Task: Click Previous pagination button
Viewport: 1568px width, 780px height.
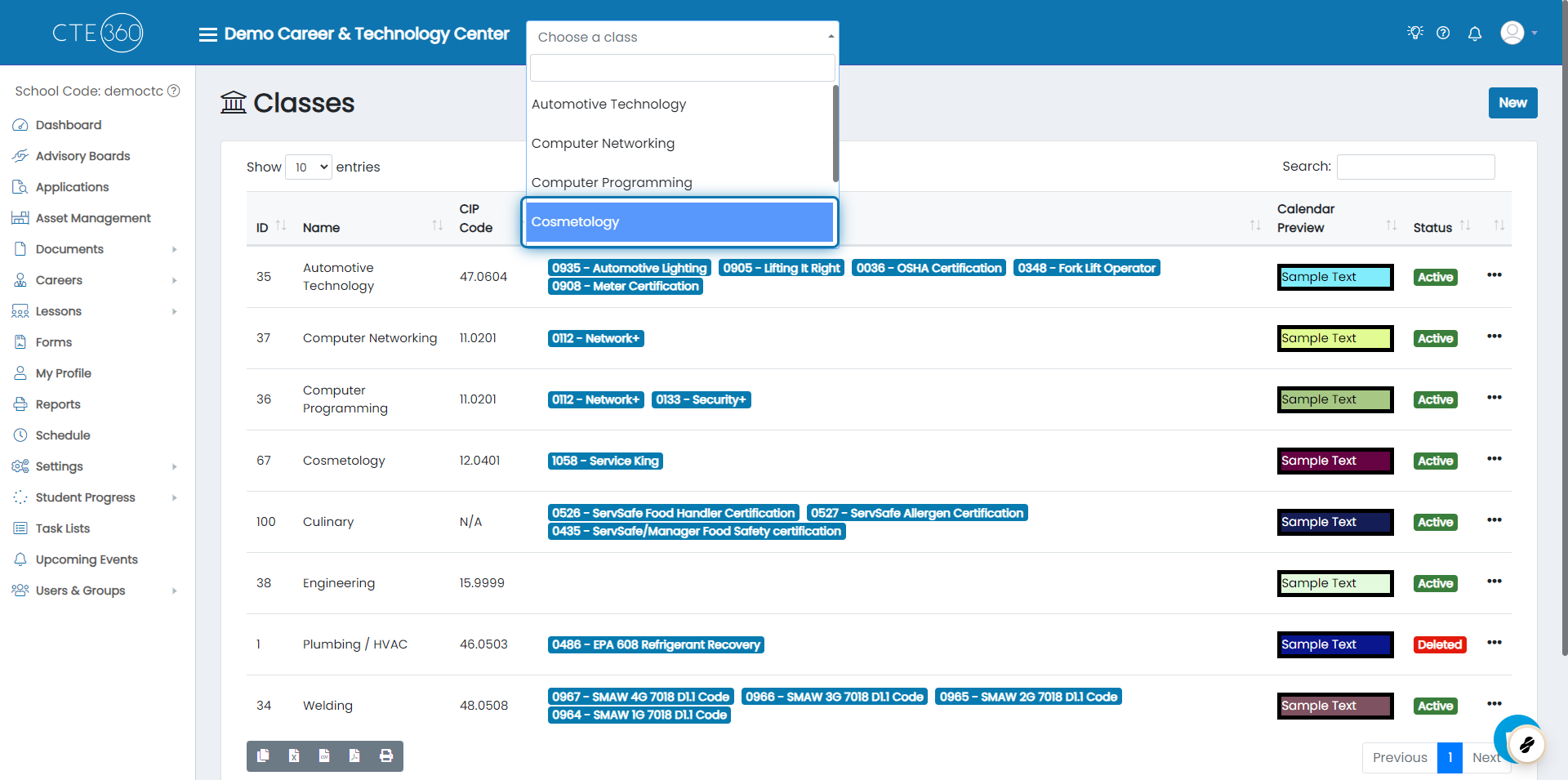Action: (1400, 757)
